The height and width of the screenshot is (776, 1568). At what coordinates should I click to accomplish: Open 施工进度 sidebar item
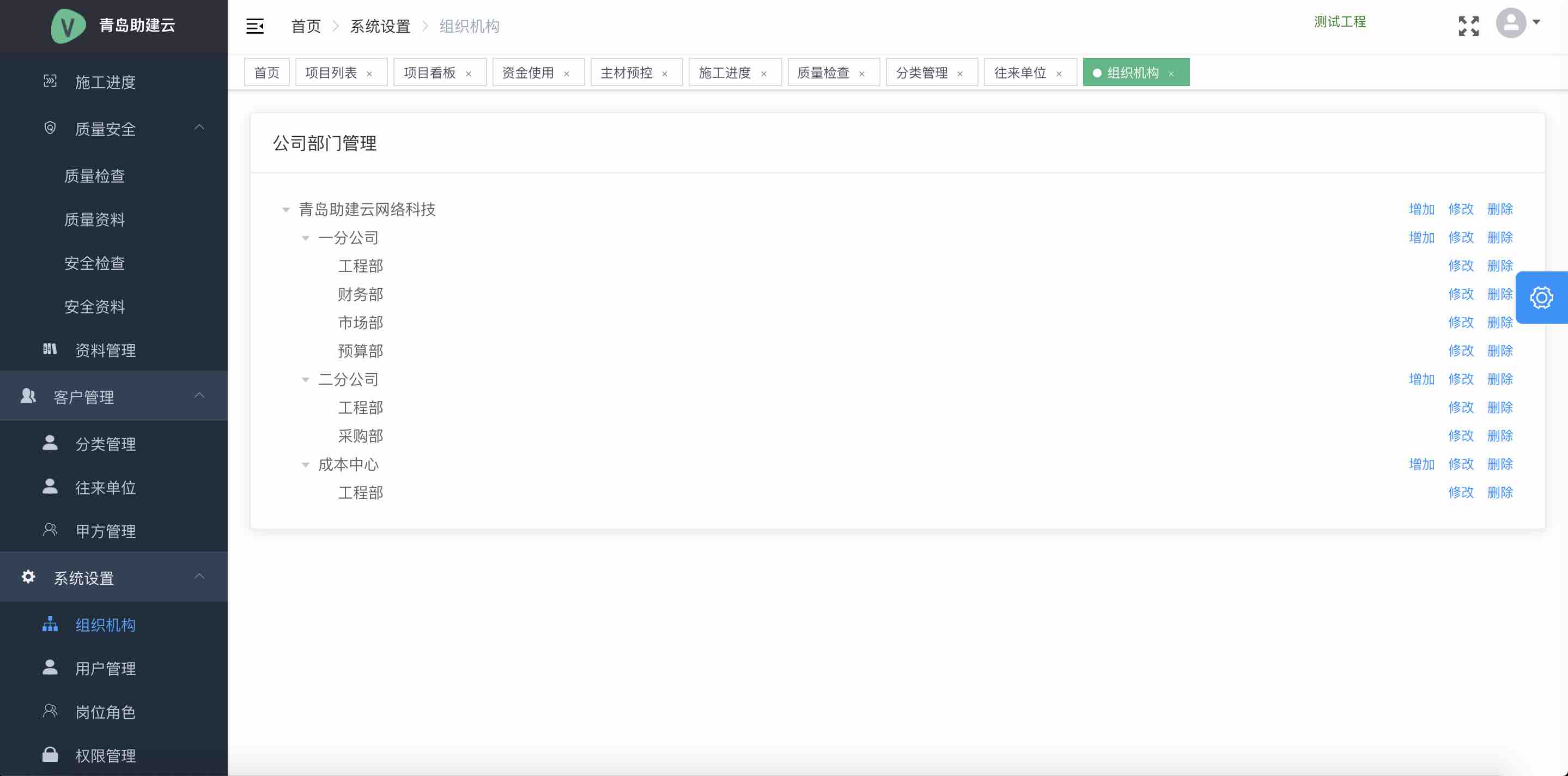(x=105, y=82)
